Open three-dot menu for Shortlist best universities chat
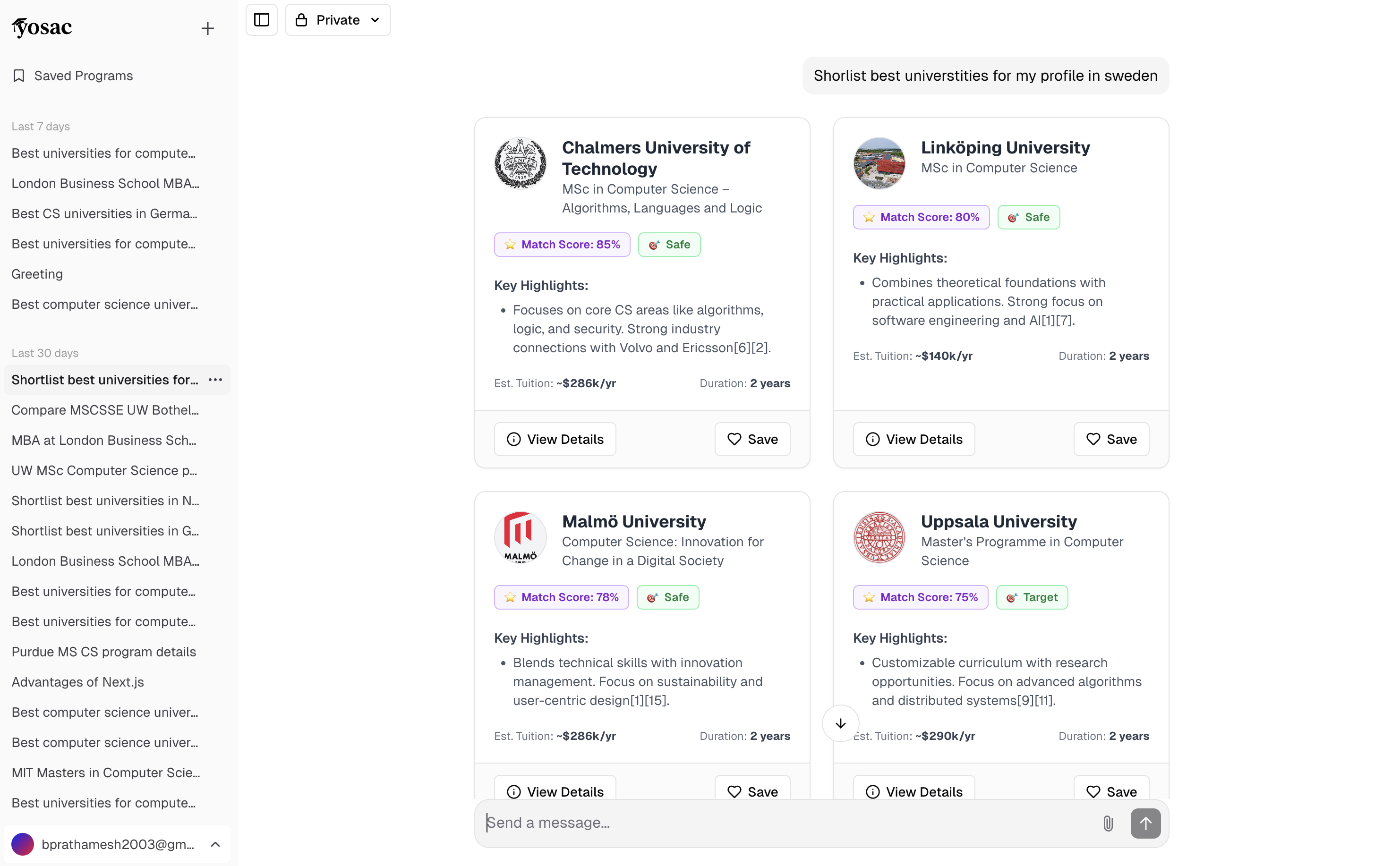This screenshot has width=1400, height=866. click(x=215, y=380)
